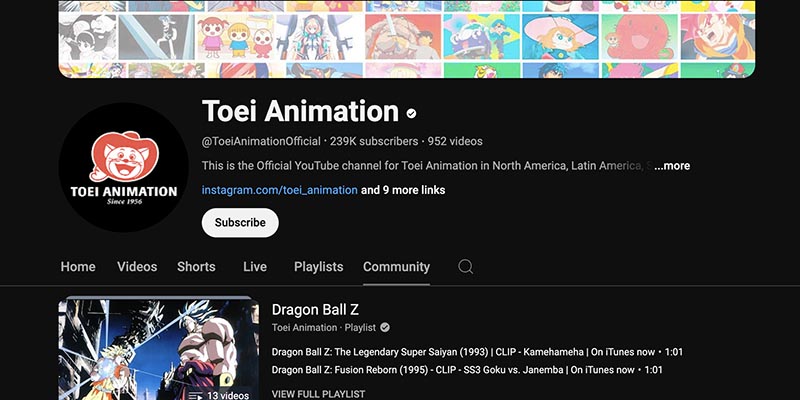Click the playlist queue icon beside 13 videos
The height and width of the screenshot is (400, 800).
195,395
